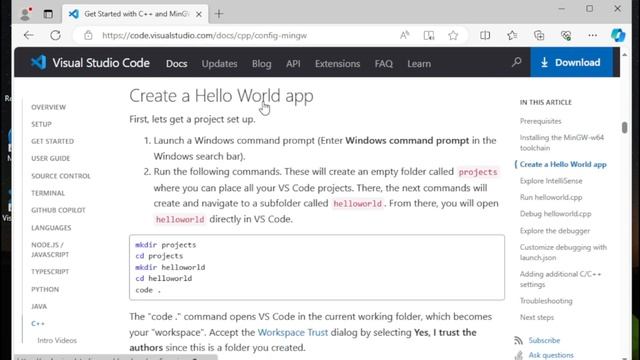Open the Docs navigation item
This screenshot has height=360, width=640.
tap(177, 64)
